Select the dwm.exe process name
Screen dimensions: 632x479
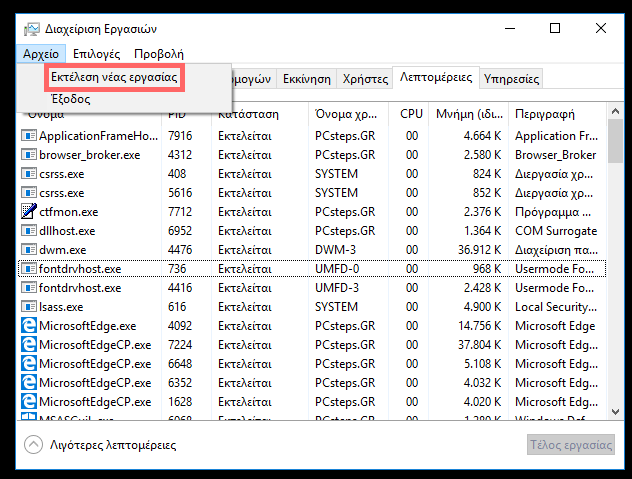coord(62,250)
